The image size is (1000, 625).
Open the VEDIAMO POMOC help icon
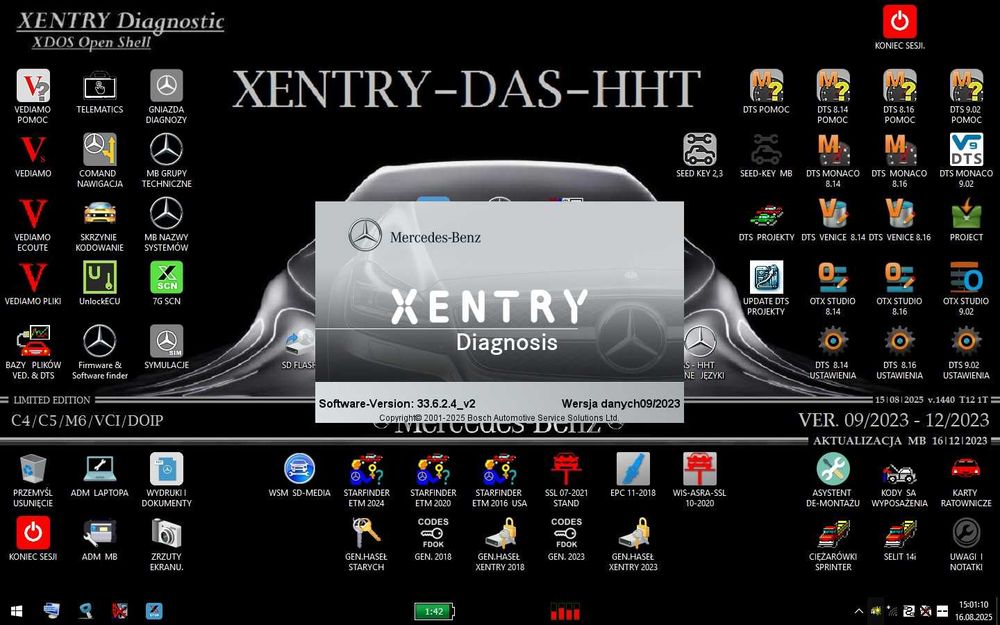(33, 86)
